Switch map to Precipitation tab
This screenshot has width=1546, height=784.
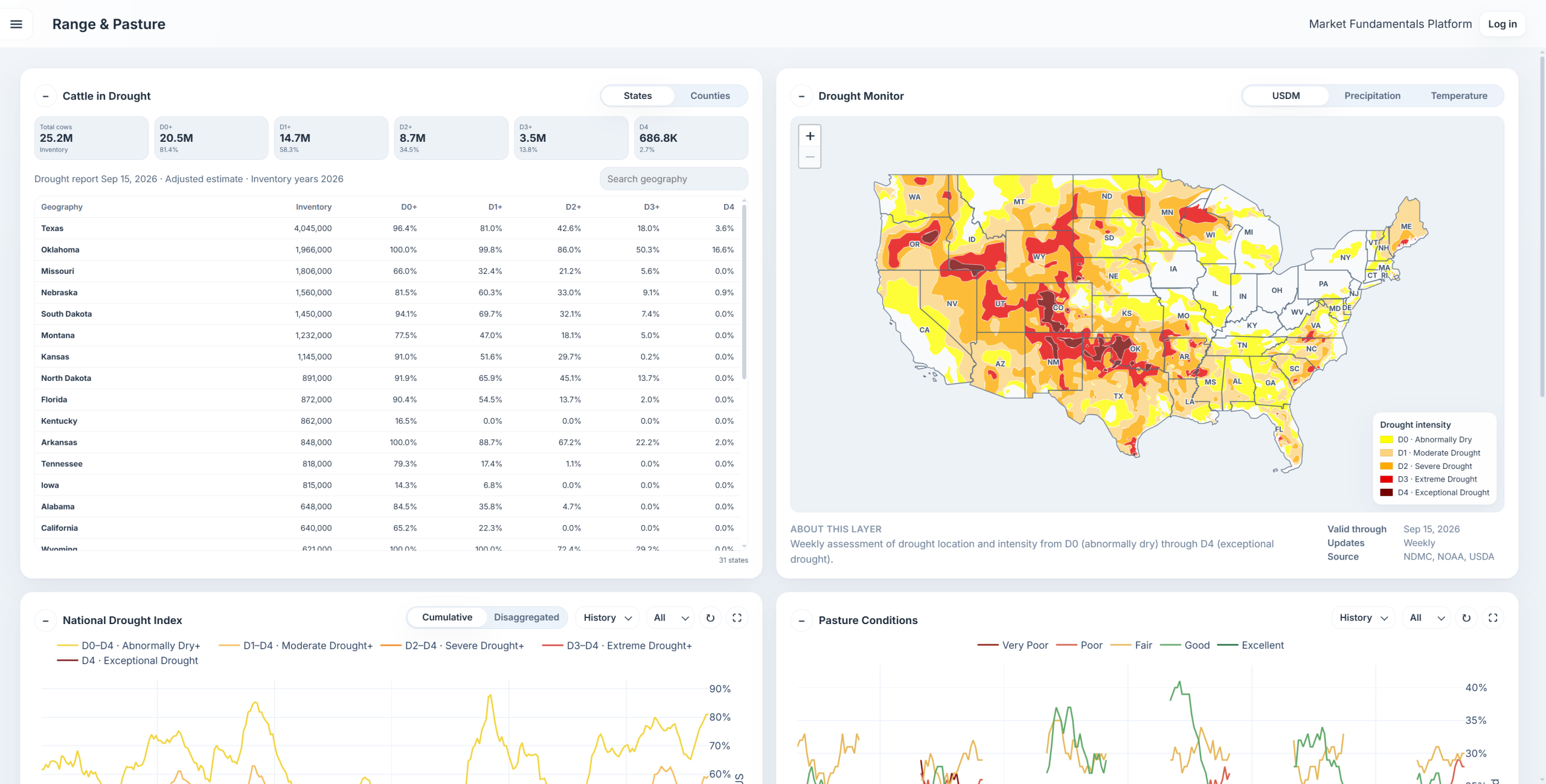(x=1372, y=96)
